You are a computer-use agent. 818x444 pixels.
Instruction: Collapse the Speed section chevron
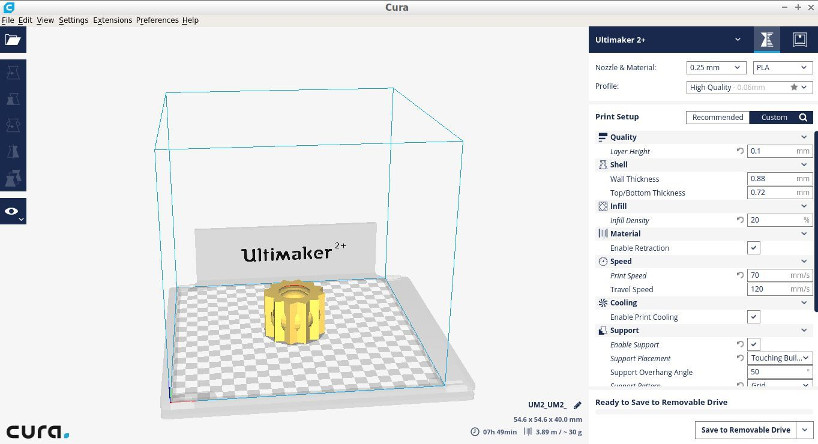coord(804,261)
